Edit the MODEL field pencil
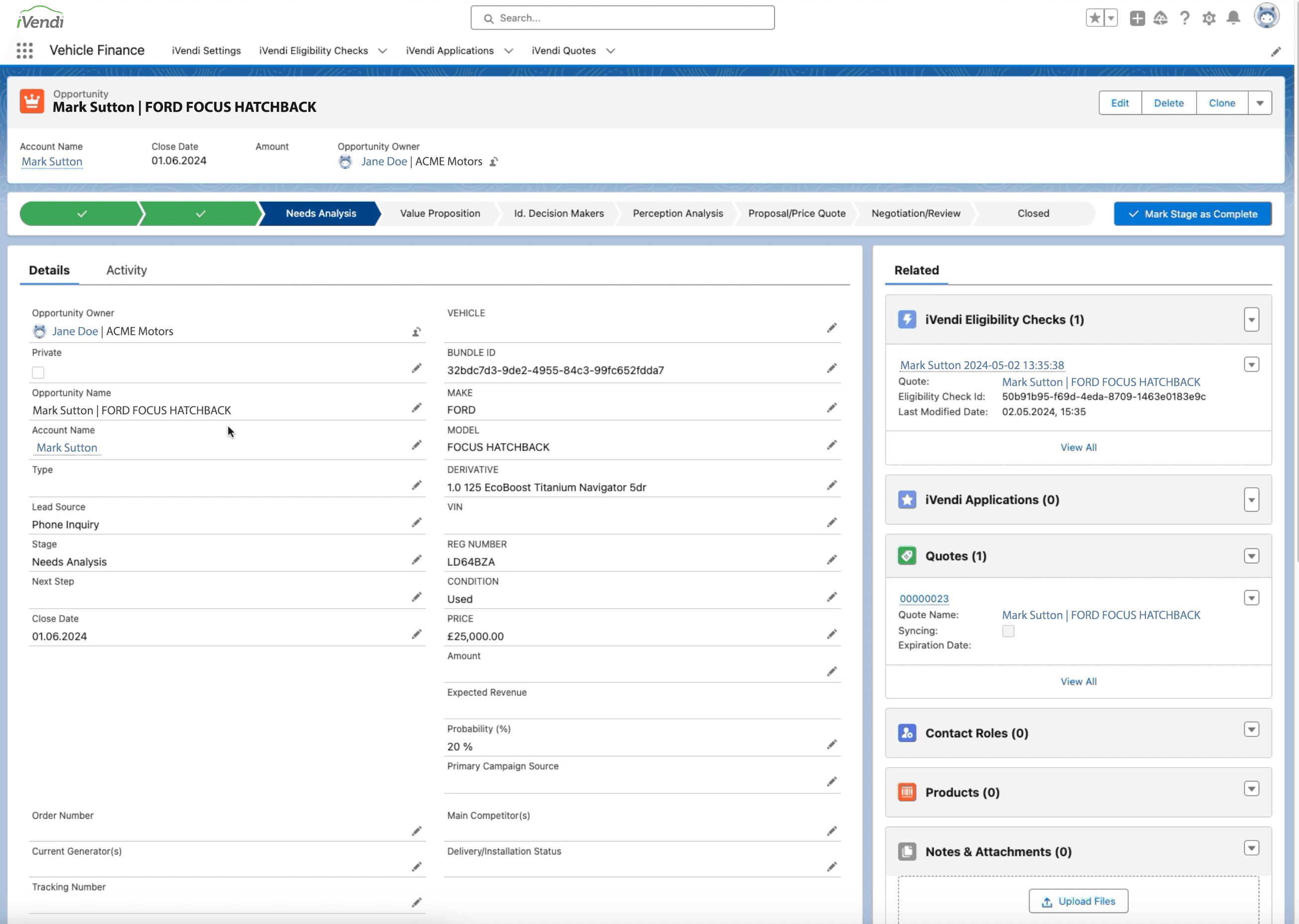This screenshot has height=924, width=1299. coord(832,445)
